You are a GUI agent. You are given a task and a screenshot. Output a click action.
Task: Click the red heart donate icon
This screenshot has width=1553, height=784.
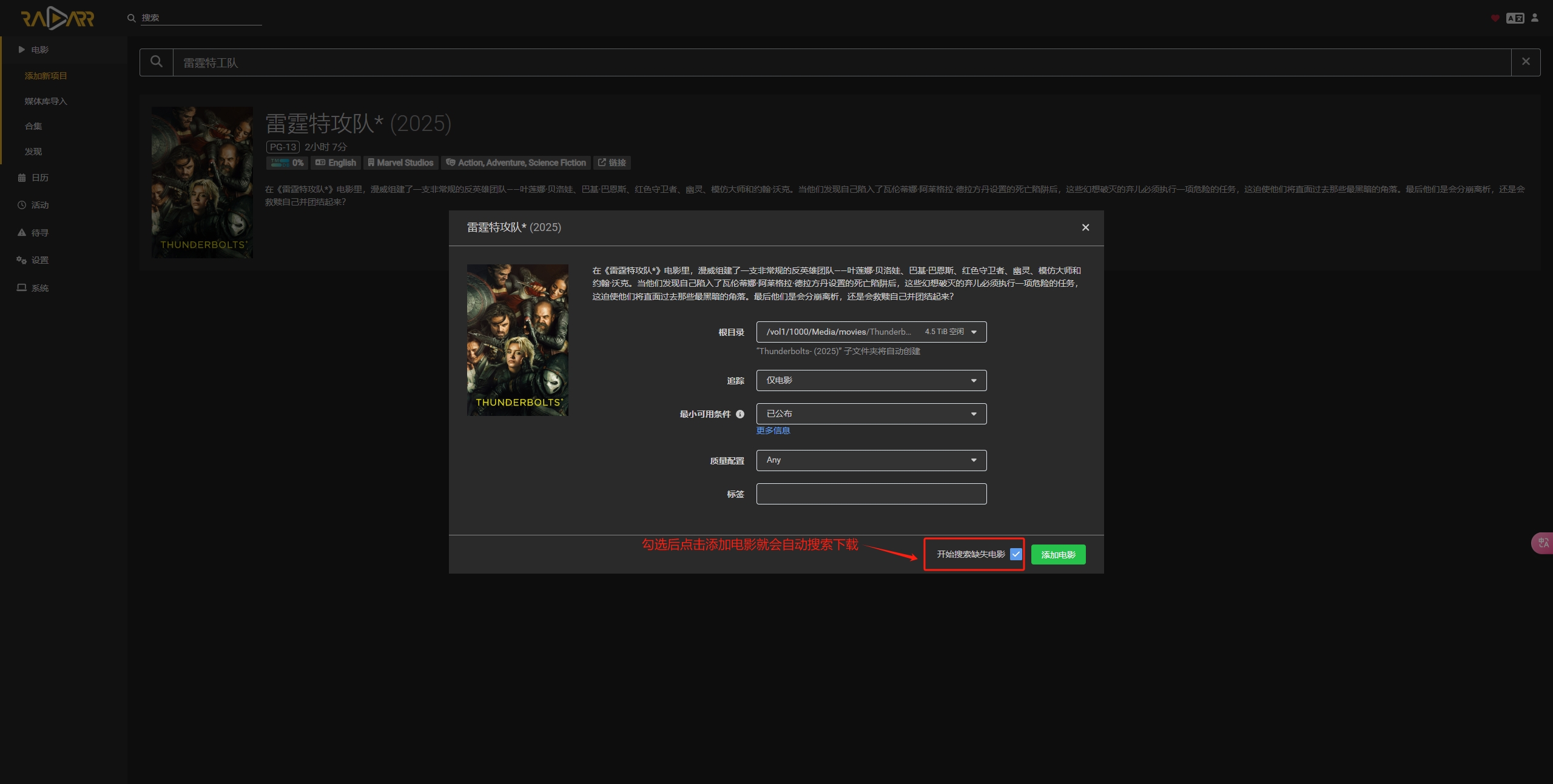(x=1495, y=18)
